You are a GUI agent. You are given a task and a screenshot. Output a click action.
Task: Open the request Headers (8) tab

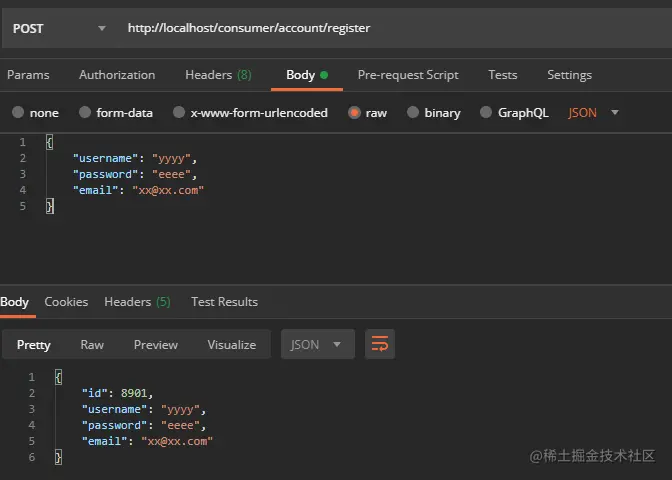(218, 75)
